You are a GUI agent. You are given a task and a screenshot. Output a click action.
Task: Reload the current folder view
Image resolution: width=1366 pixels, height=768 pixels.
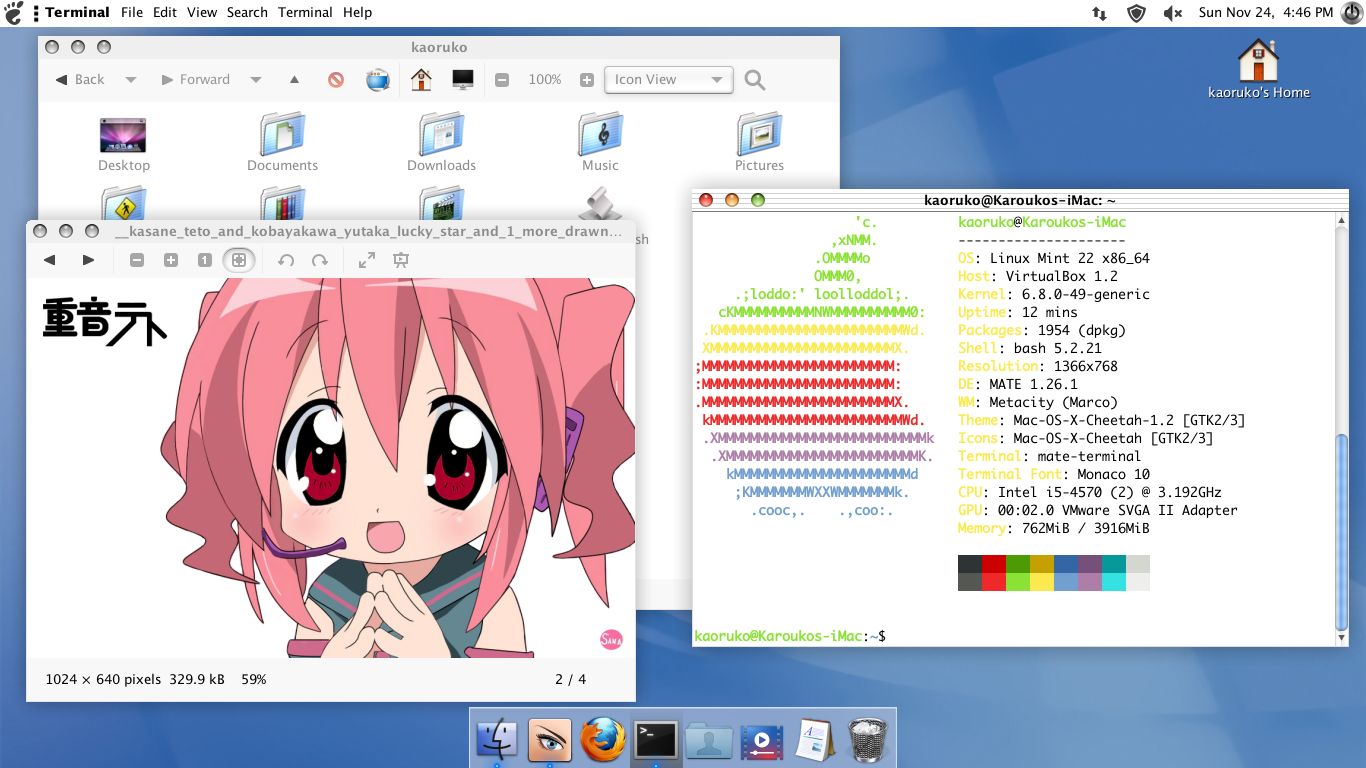pyautogui.click(x=378, y=80)
